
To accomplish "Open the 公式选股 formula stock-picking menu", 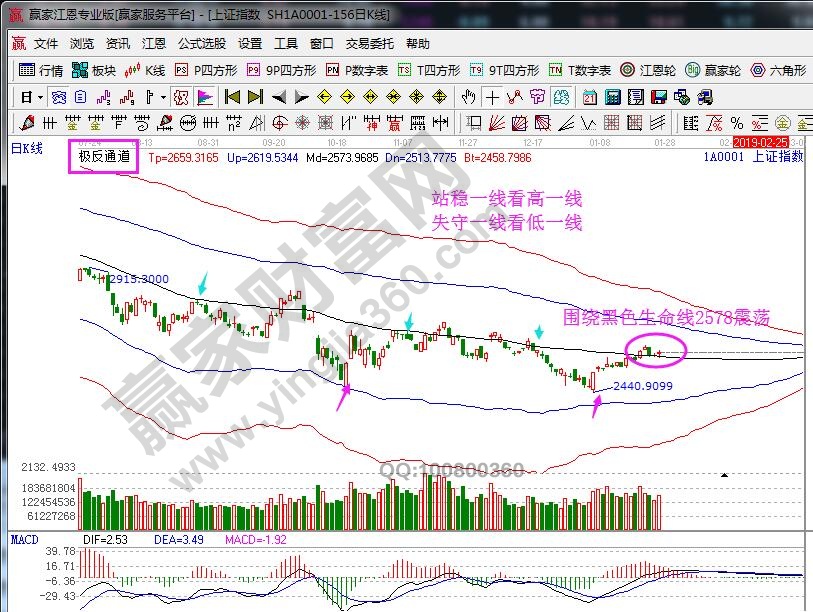I will [202, 44].
